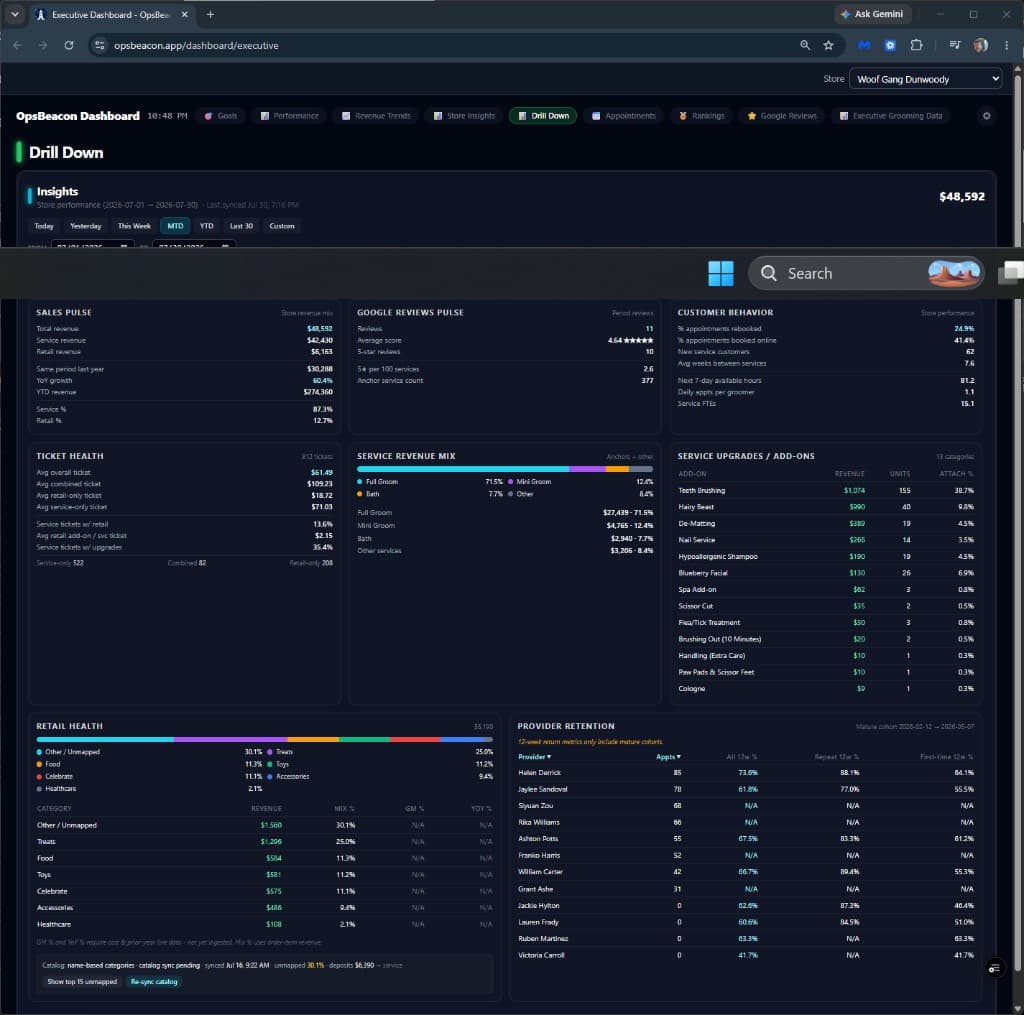
Task: Click the Appointments calendar icon
Action: coord(596,116)
